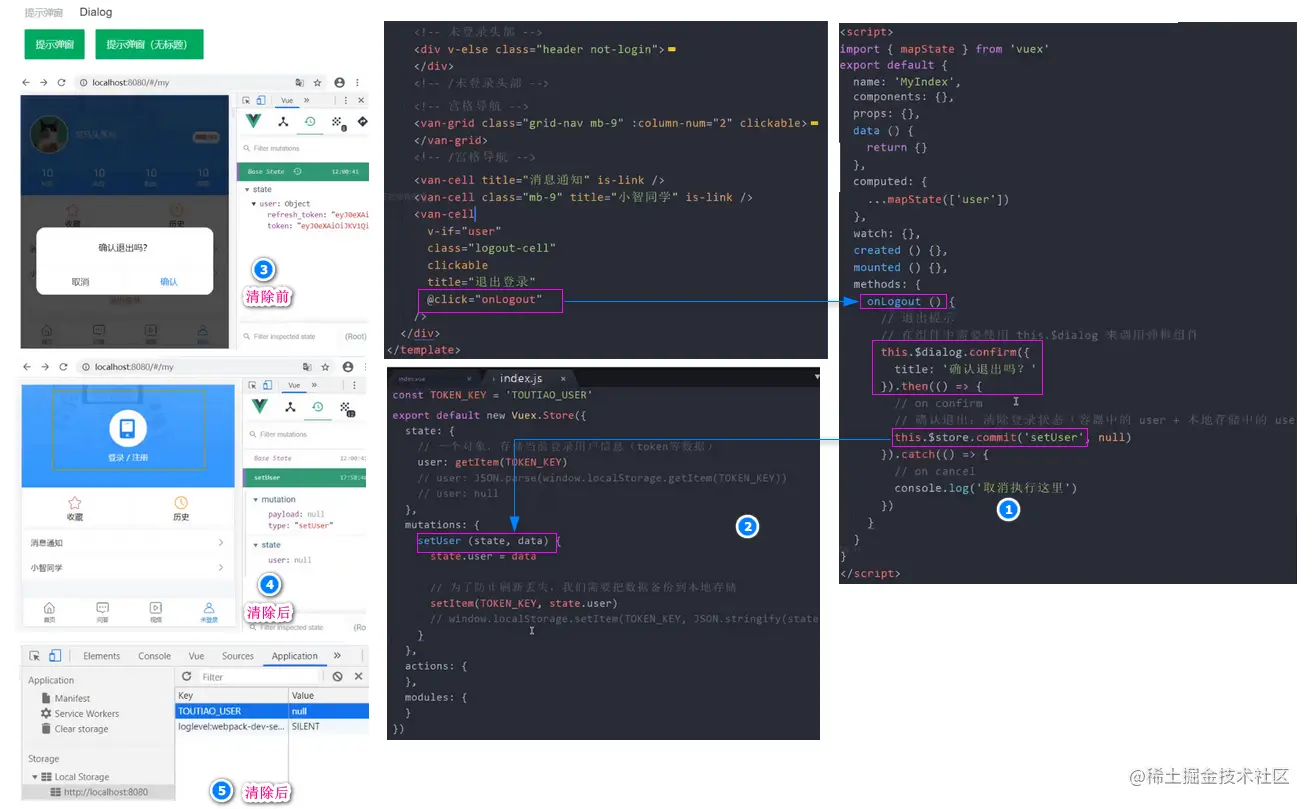Open Vuex time-travel tab beside the logout dialog
This screenshot has height=809, width=1312.
tap(310, 122)
